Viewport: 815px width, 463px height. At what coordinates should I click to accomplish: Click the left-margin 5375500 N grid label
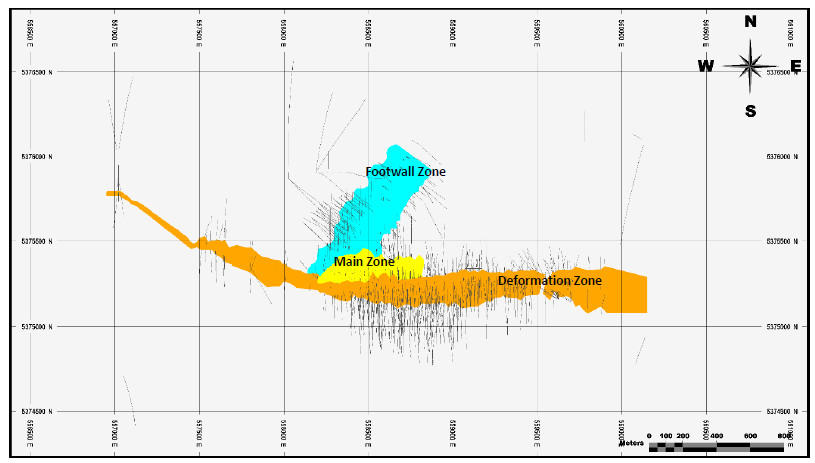tap(37, 242)
